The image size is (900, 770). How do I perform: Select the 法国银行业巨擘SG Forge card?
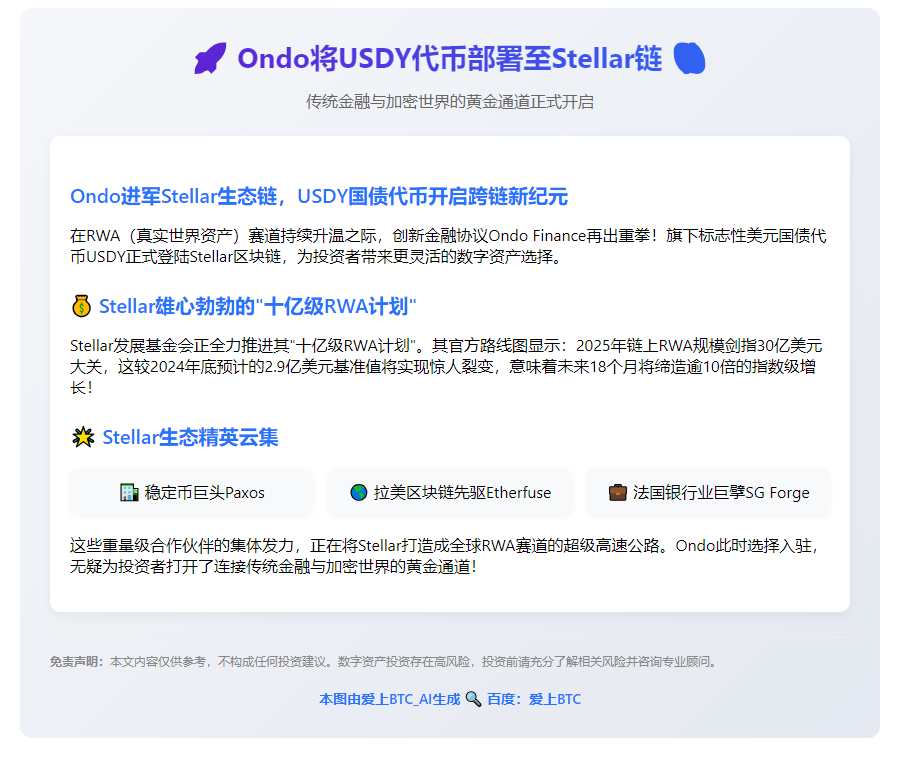pyautogui.click(x=708, y=492)
